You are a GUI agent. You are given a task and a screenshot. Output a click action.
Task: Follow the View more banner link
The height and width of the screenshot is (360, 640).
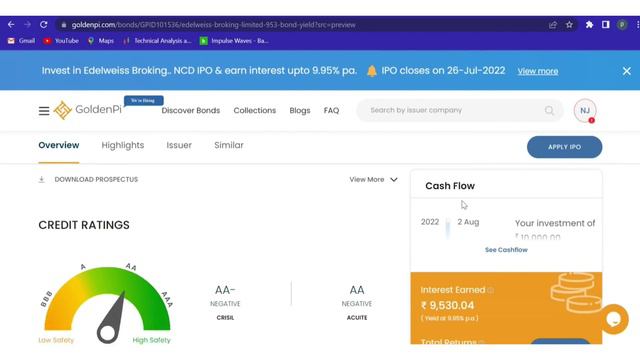tap(538, 71)
